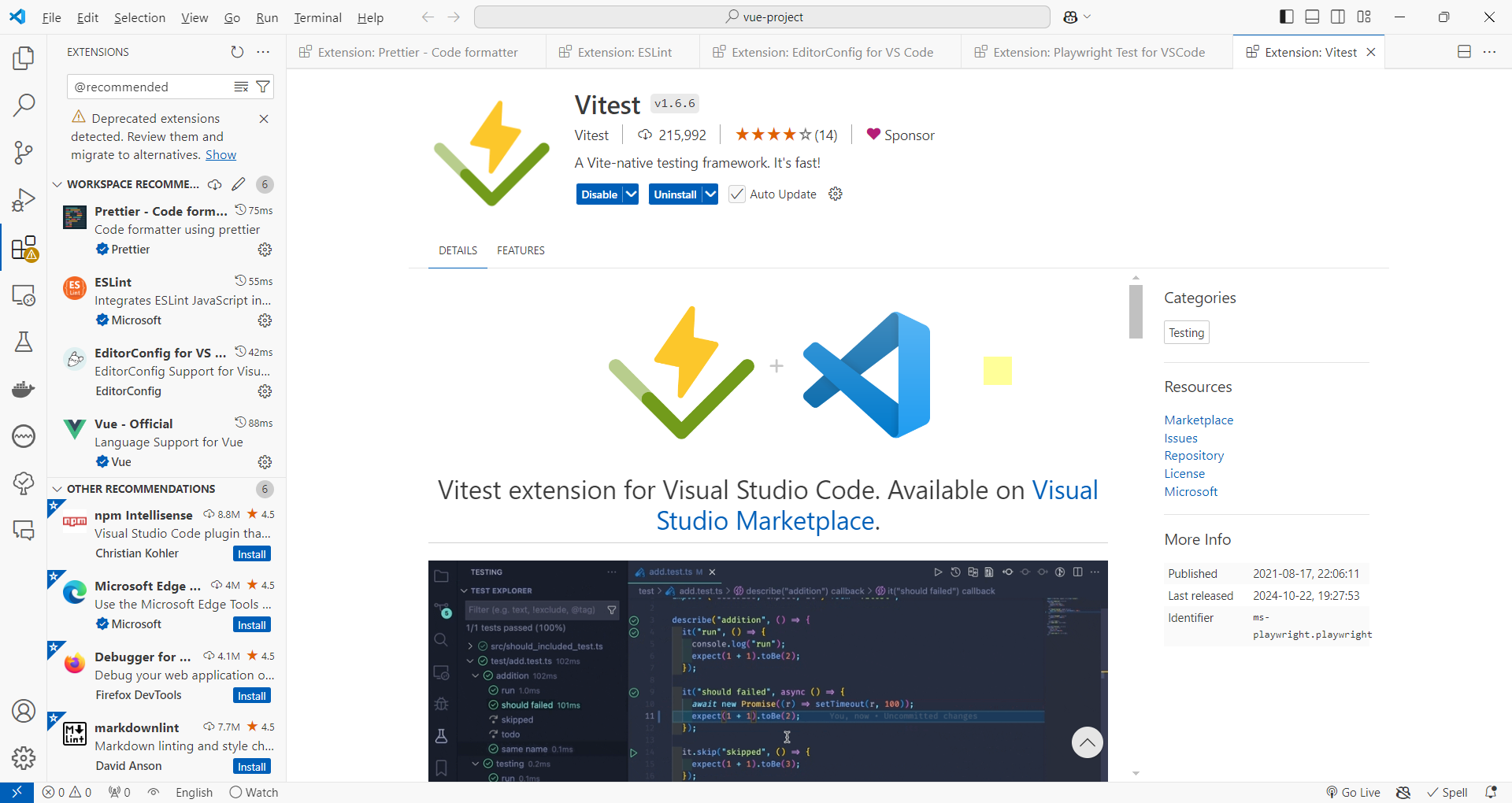The height and width of the screenshot is (803, 1512).
Task: Sponsor the Vitest extension
Action: (900, 135)
